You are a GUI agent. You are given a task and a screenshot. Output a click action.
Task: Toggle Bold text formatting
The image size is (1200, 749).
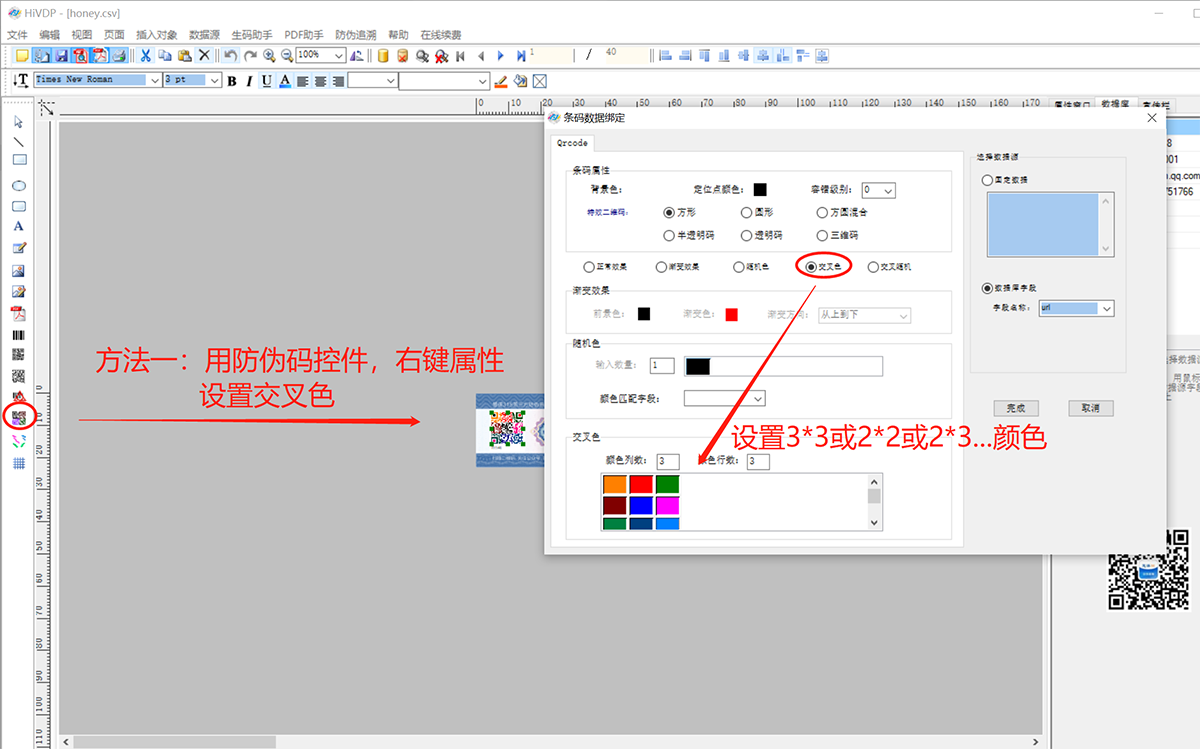(x=232, y=81)
